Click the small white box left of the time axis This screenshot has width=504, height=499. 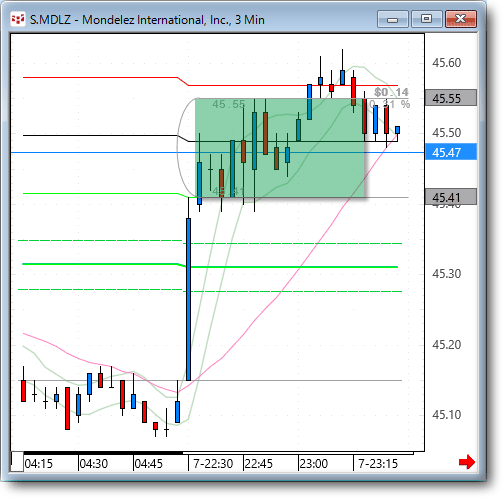pyautogui.click(x=17, y=462)
